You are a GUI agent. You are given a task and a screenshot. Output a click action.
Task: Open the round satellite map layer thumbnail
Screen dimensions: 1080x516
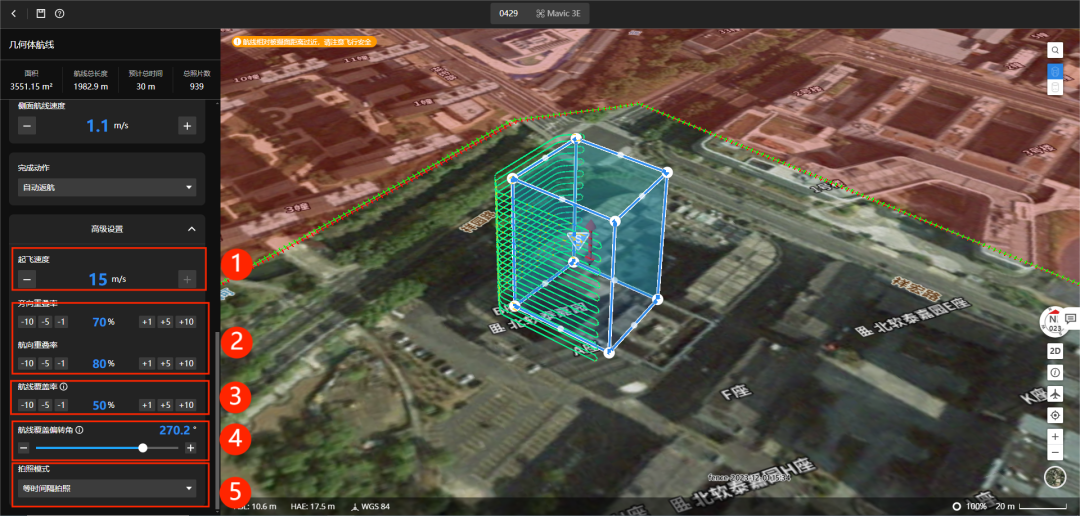coord(1055,477)
